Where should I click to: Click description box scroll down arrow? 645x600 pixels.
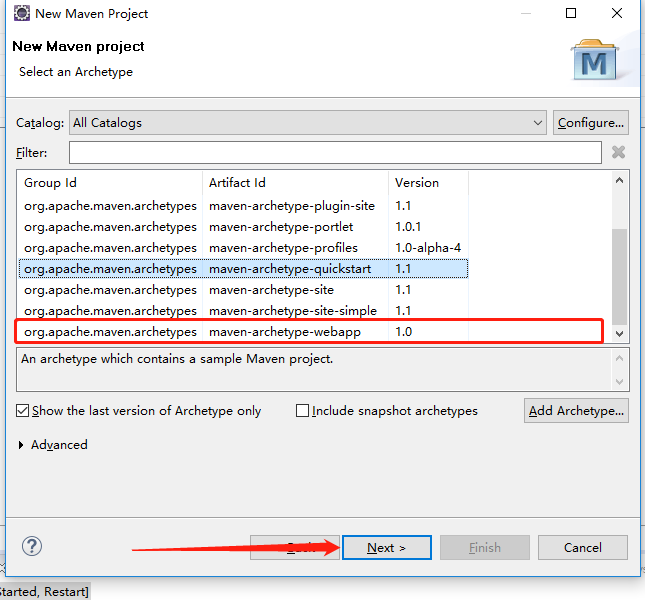click(x=619, y=382)
